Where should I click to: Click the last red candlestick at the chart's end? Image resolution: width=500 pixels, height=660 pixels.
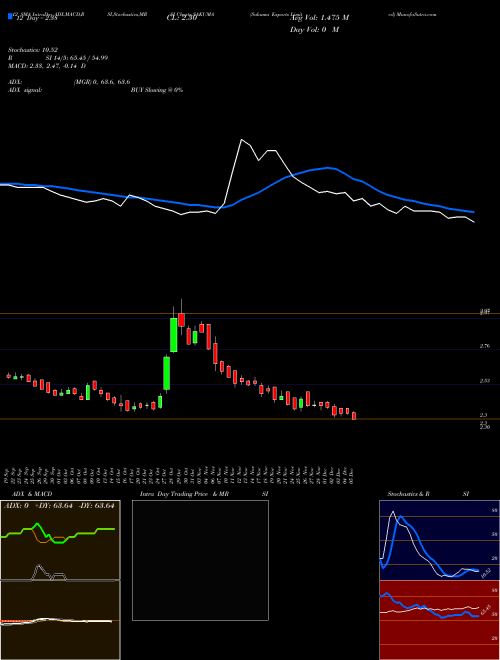[x=354, y=416]
